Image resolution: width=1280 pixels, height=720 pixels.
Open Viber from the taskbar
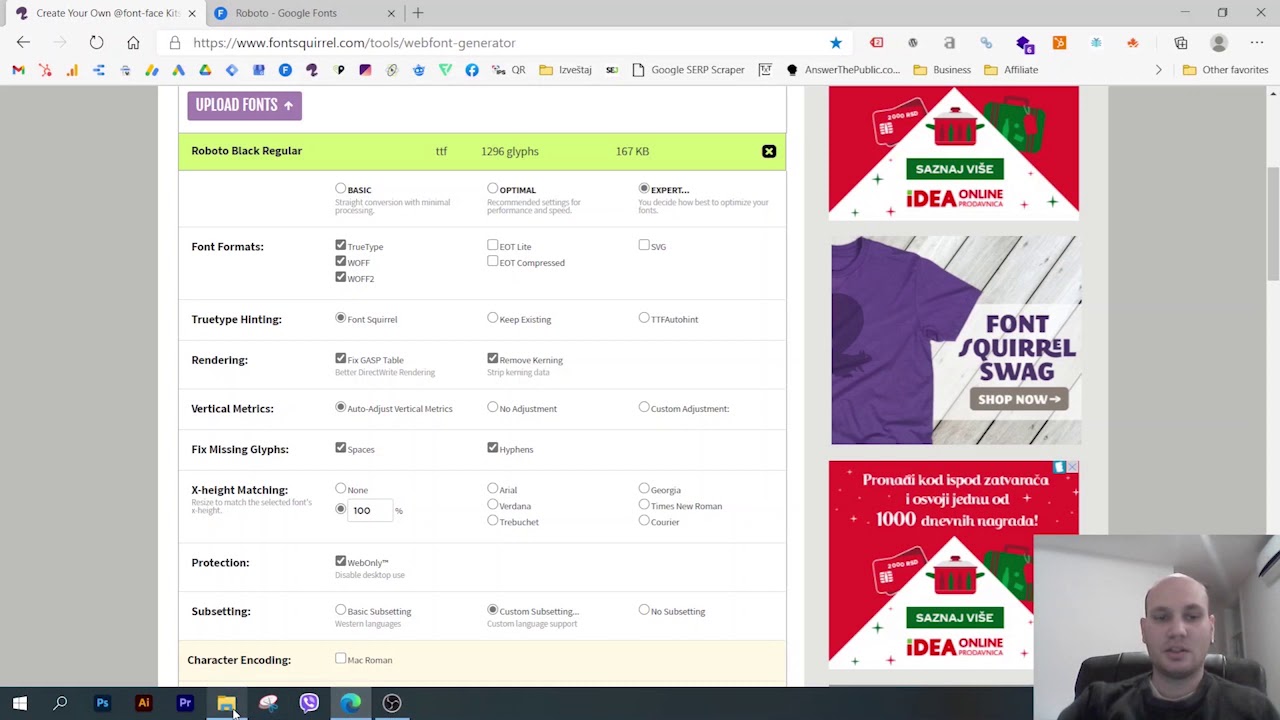point(309,703)
